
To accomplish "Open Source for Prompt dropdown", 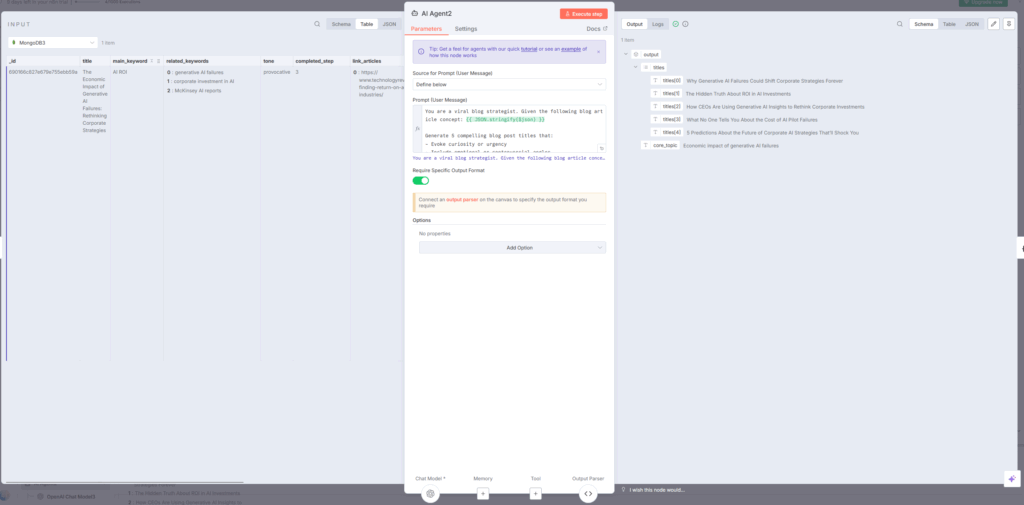I will pos(509,85).
